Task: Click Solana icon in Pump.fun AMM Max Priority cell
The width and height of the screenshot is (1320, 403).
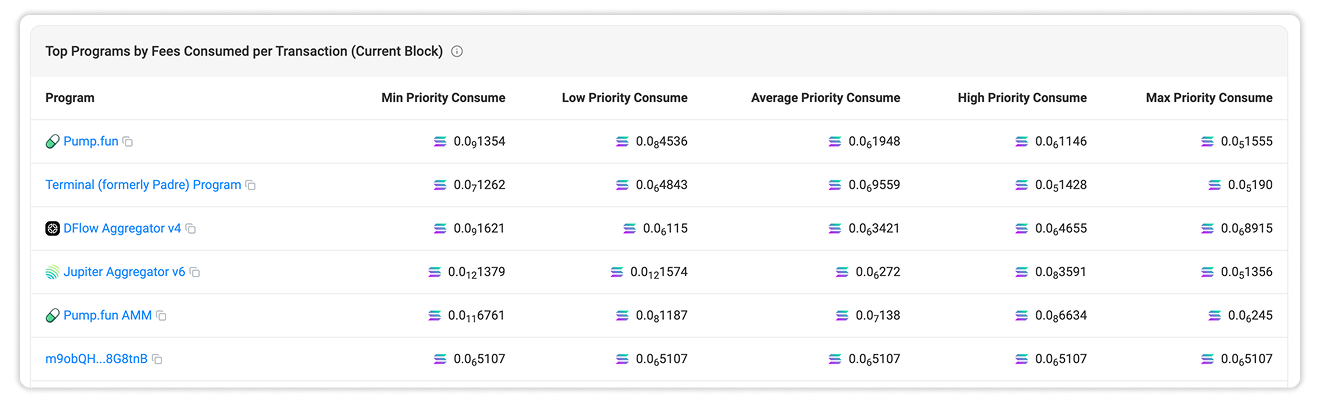Action: pos(1215,315)
